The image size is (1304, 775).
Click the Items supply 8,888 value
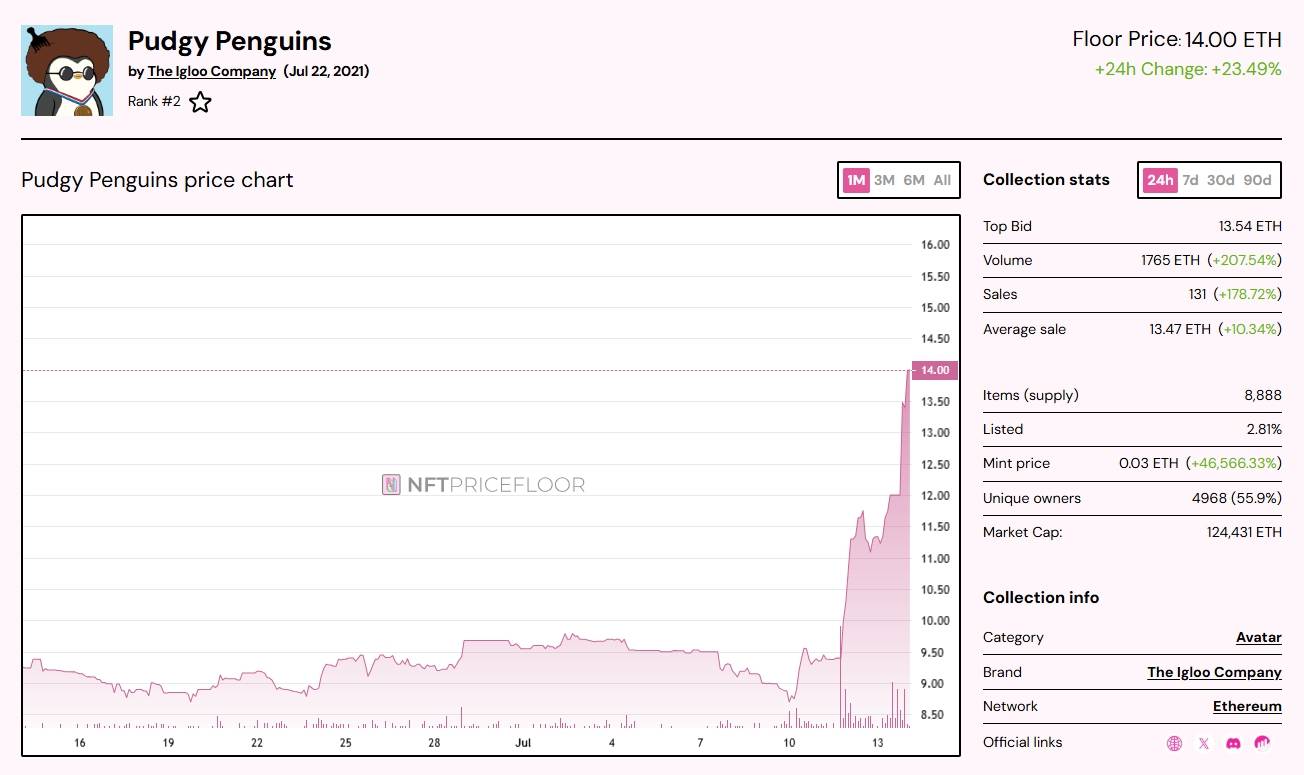pos(1263,396)
